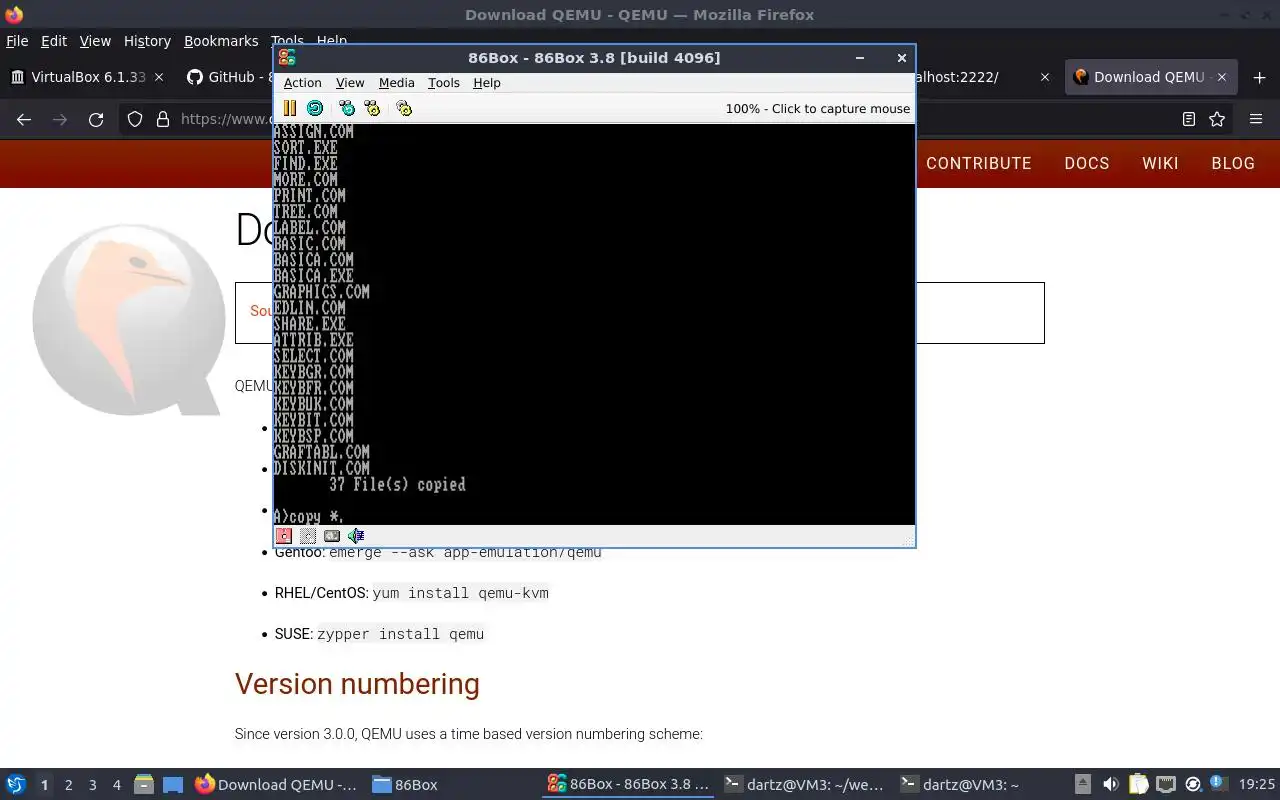
Task: Click 86Box sound status bar icon
Action: 356,536
